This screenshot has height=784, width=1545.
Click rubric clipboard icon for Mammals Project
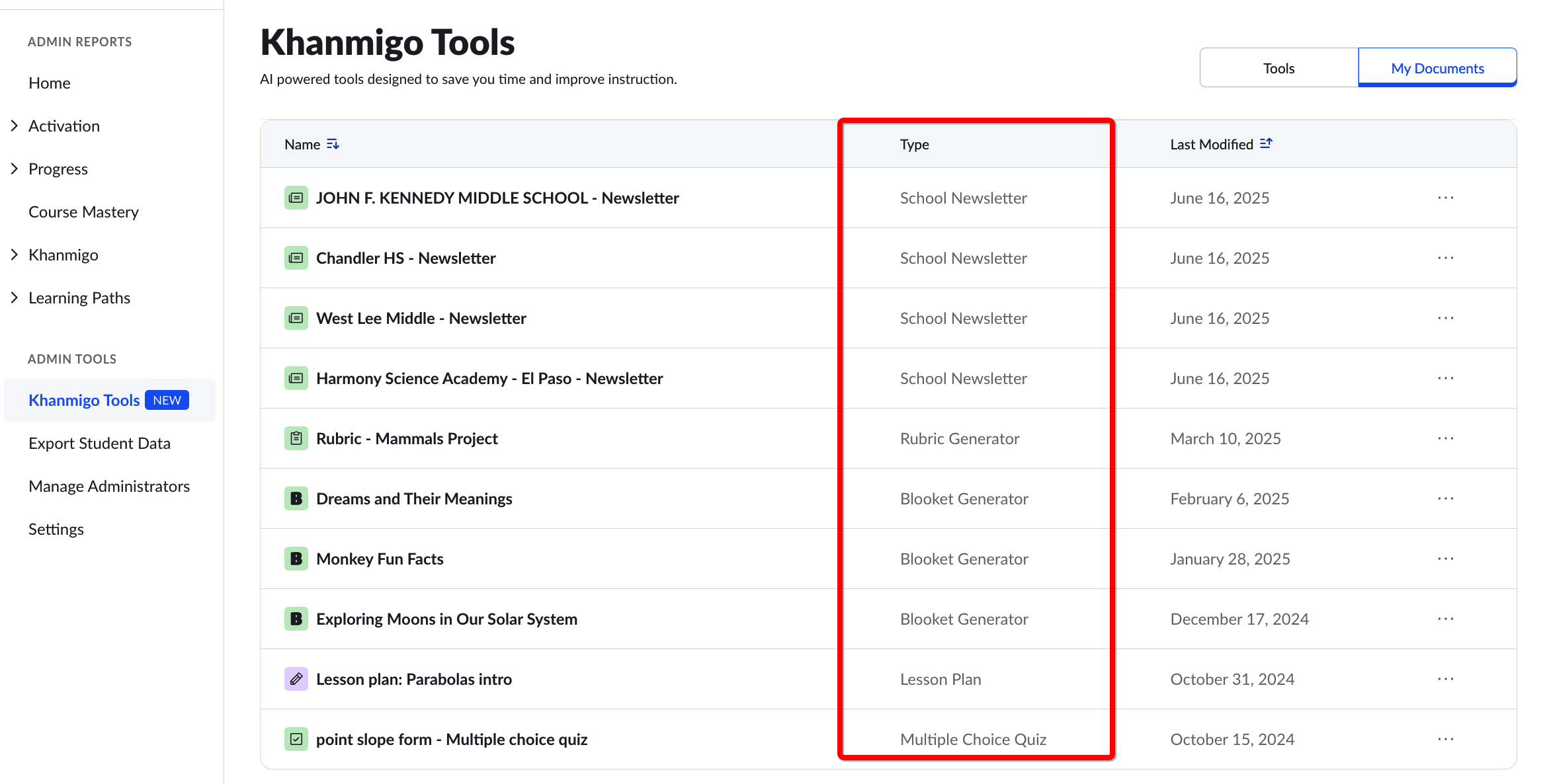click(x=296, y=438)
